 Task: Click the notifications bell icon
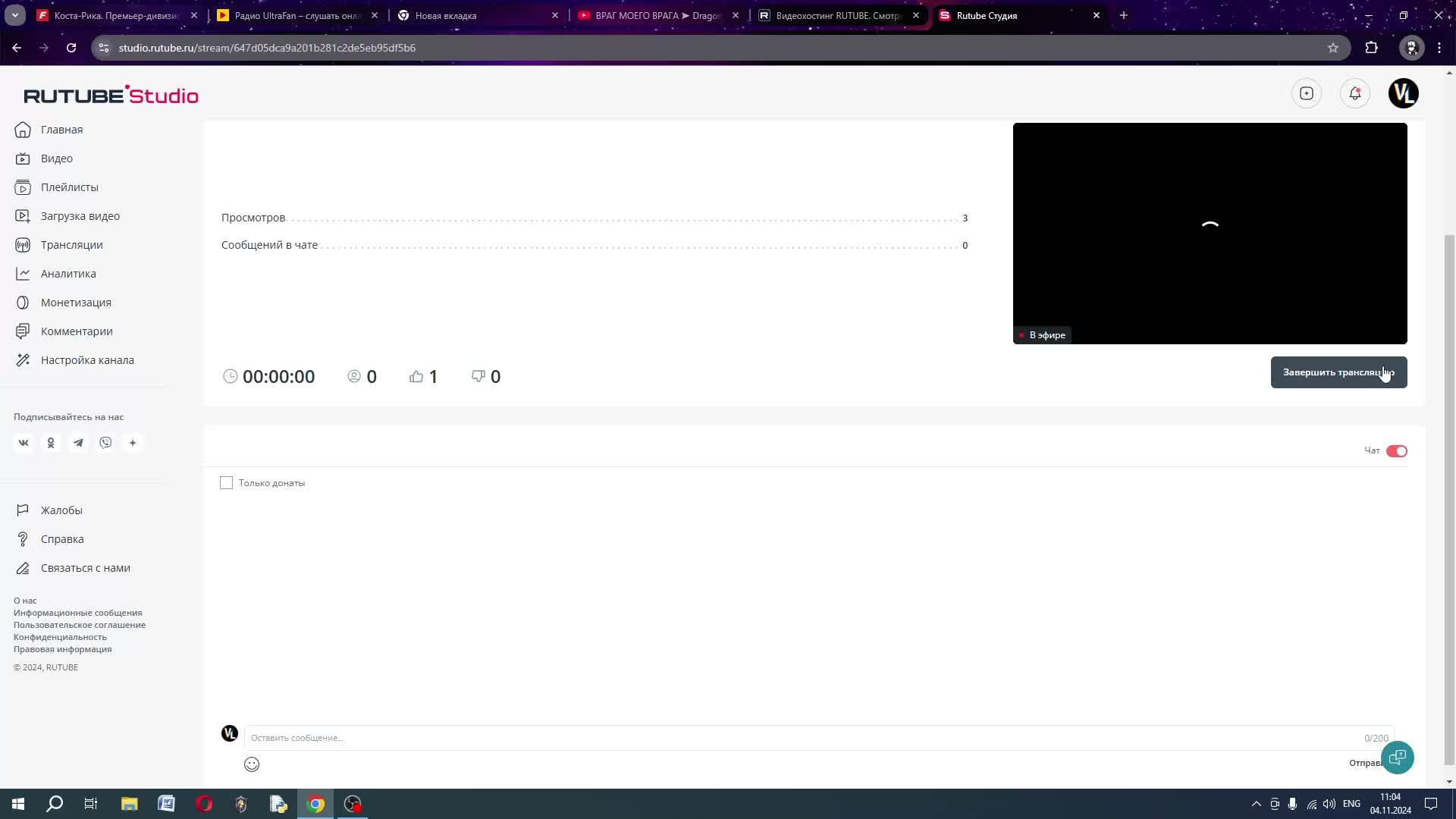[1354, 93]
